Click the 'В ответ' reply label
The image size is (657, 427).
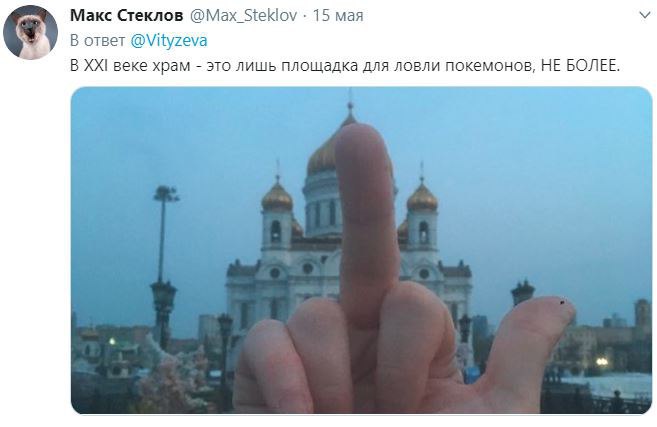tap(98, 41)
